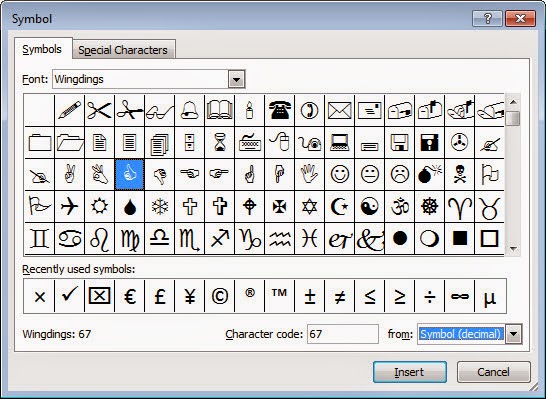This screenshot has width=546, height=399.
Task: Pick the recently used not equal sign
Action: click(x=340, y=296)
